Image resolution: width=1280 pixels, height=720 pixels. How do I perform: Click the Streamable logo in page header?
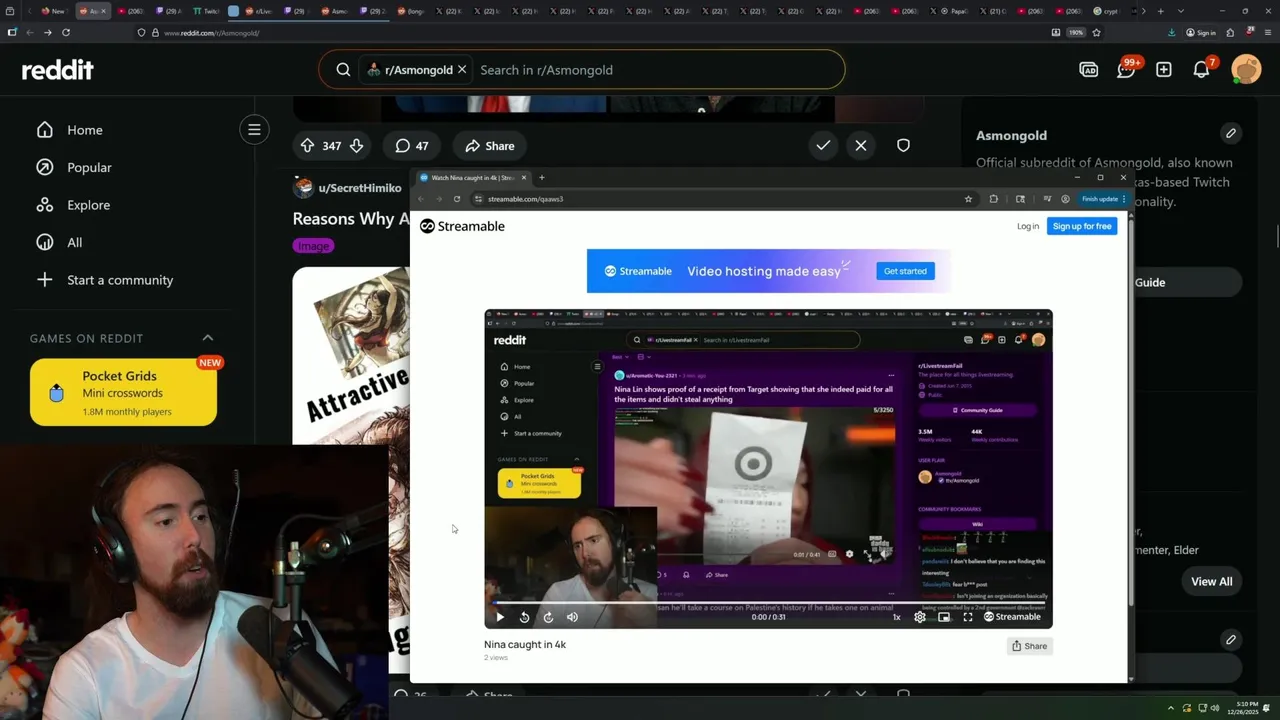pyautogui.click(x=462, y=226)
